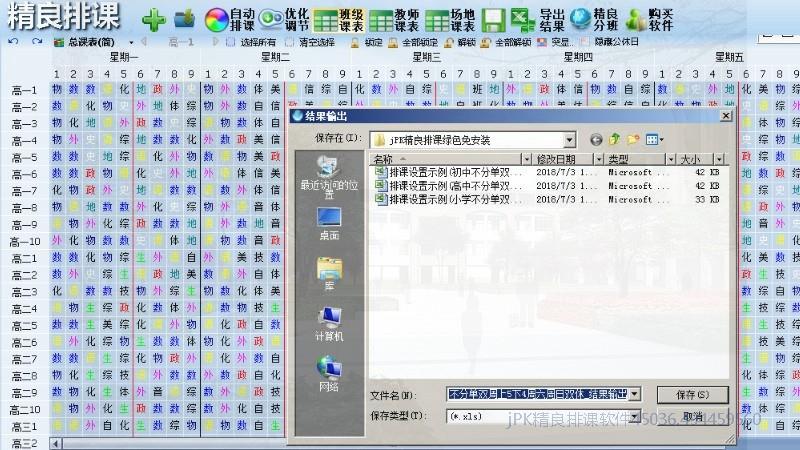Open the 总课表(简) view dropdown
This screenshot has height=450, width=800.
coord(131,42)
